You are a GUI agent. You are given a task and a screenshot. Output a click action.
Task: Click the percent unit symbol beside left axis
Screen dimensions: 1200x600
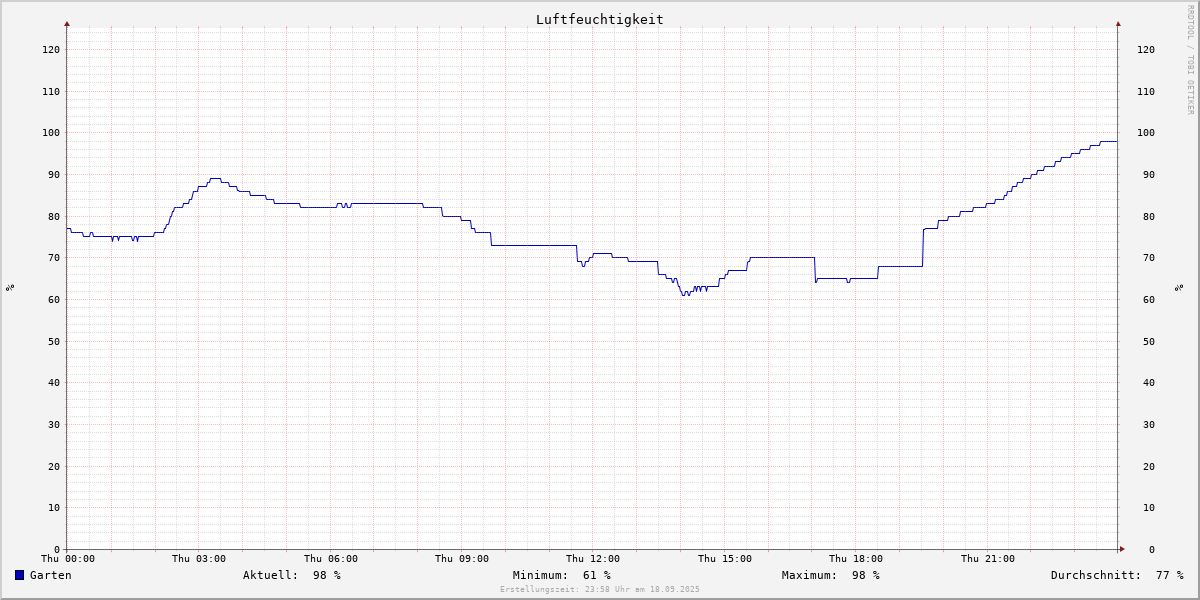(x=10, y=287)
